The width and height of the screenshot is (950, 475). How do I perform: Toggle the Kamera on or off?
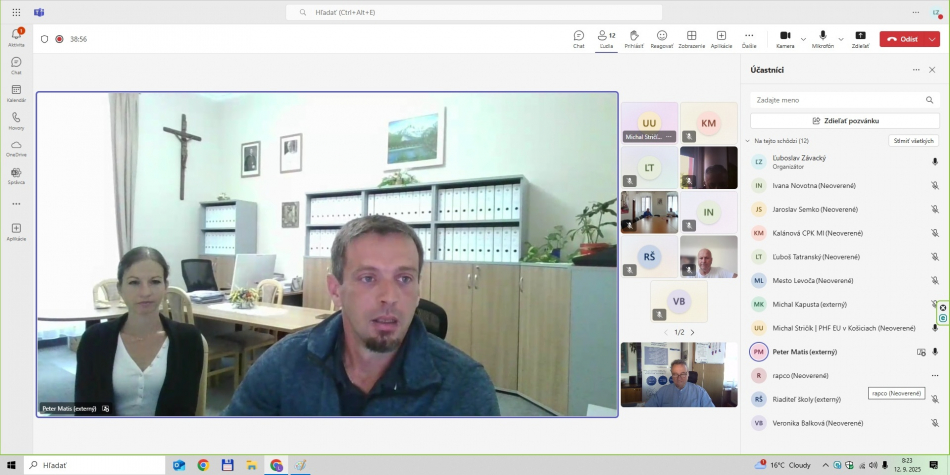(x=785, y=38)
